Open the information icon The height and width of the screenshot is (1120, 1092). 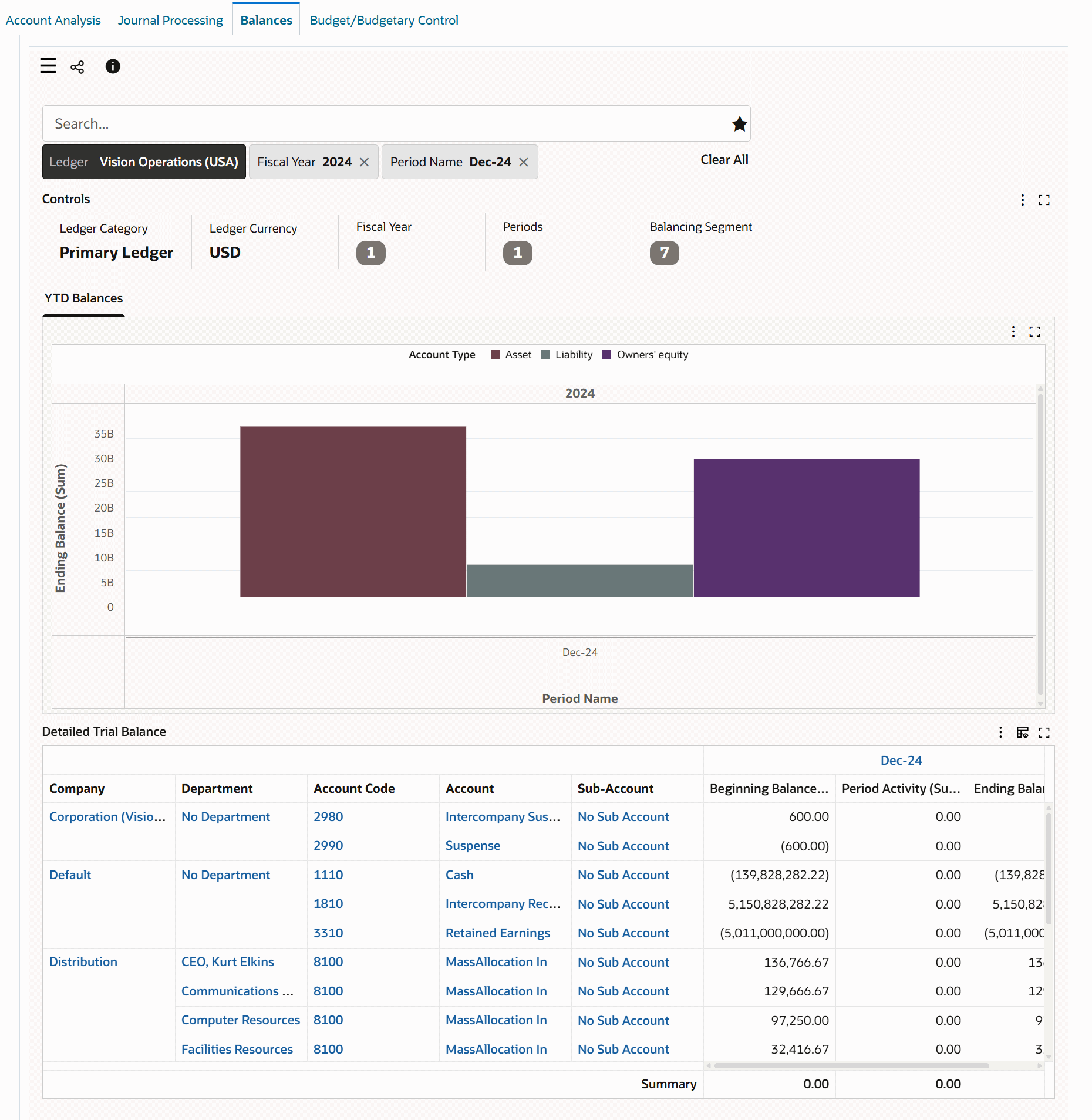click(113, 66)
